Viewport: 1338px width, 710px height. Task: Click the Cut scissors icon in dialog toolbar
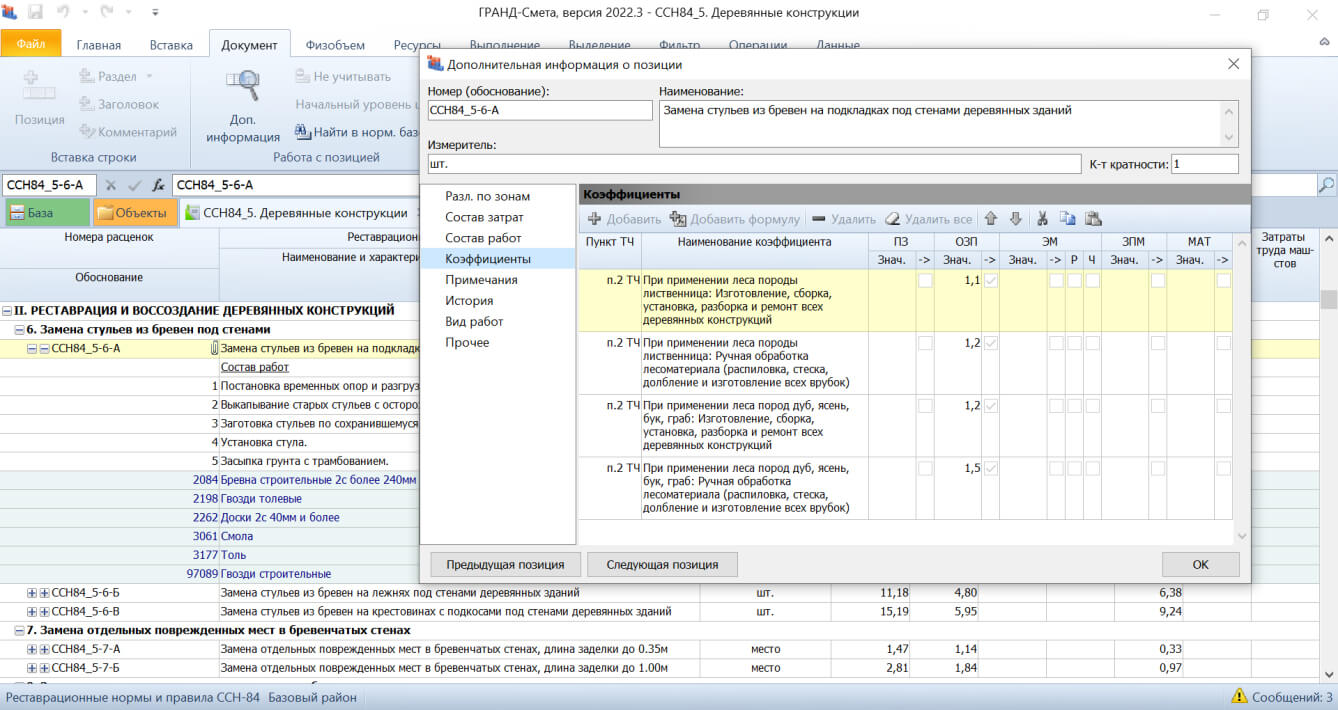point(1043,219)
